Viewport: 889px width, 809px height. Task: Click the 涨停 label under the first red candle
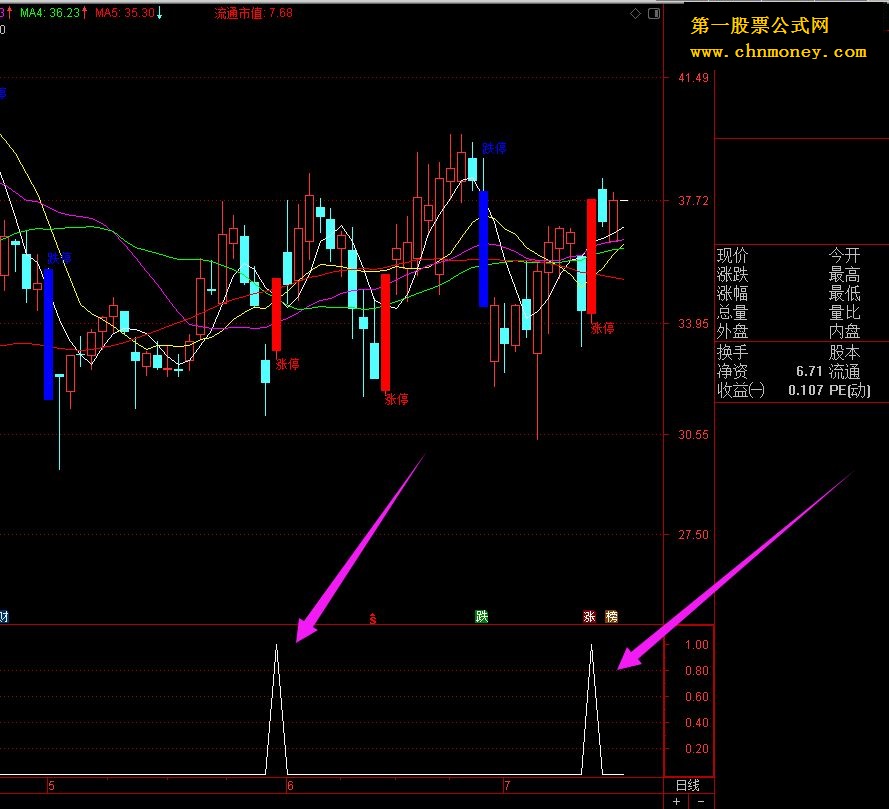coord(287,365)
